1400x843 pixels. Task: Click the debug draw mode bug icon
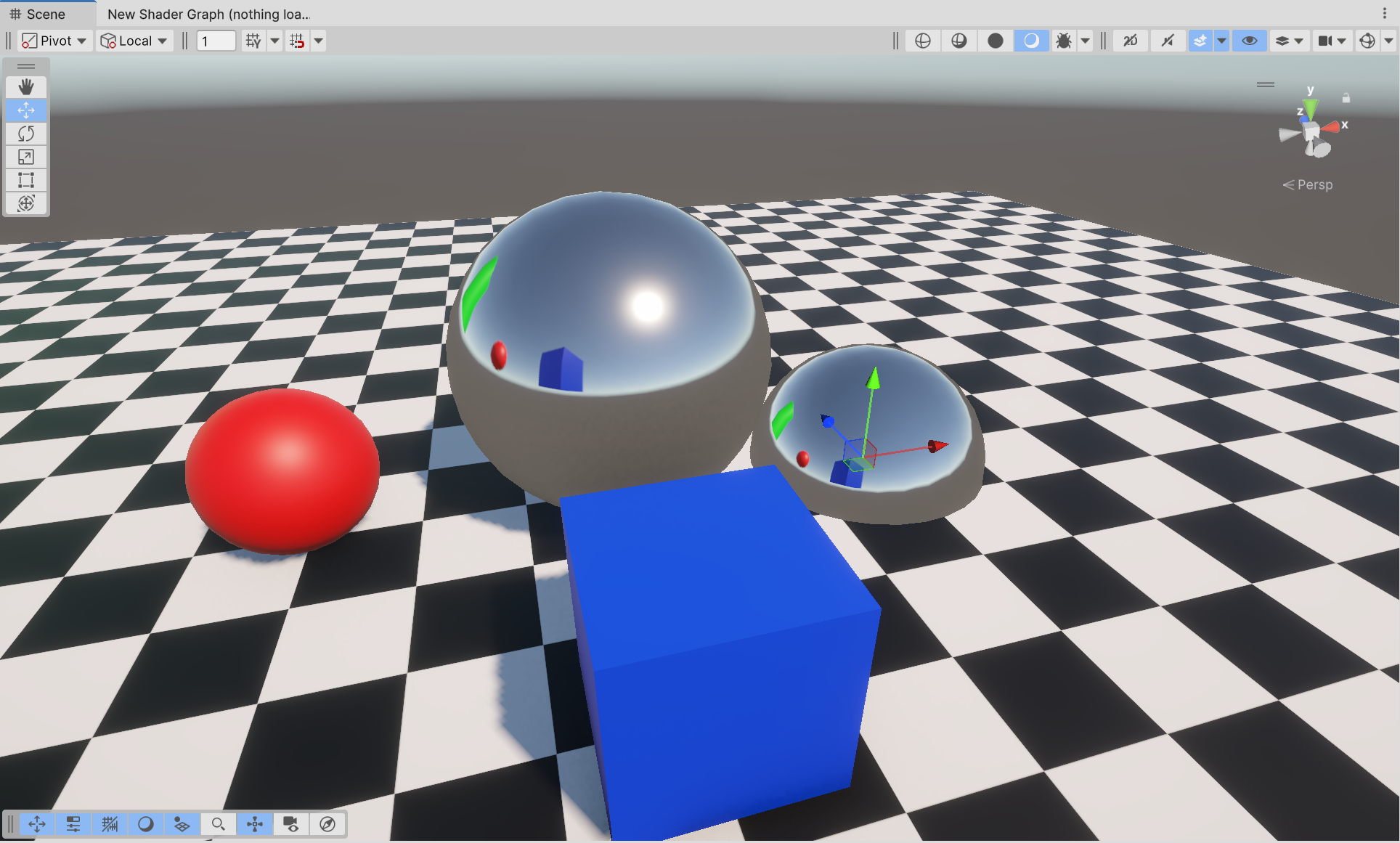click(1064, 41)
